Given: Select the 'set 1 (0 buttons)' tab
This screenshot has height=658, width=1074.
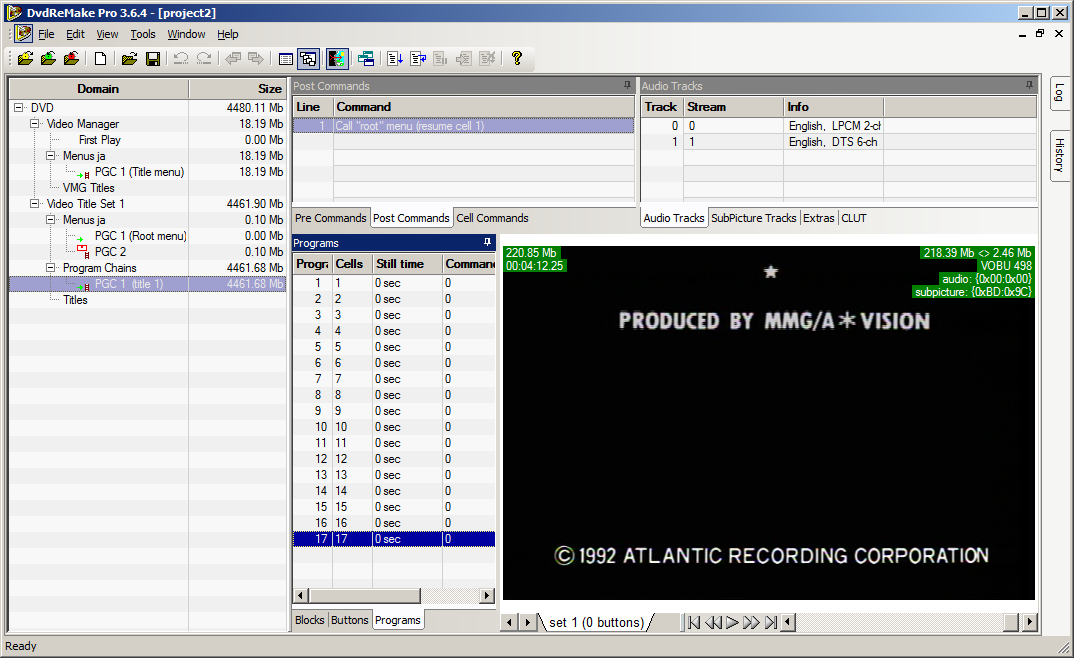Looking at the screenshot, I should tap(597, 622).
